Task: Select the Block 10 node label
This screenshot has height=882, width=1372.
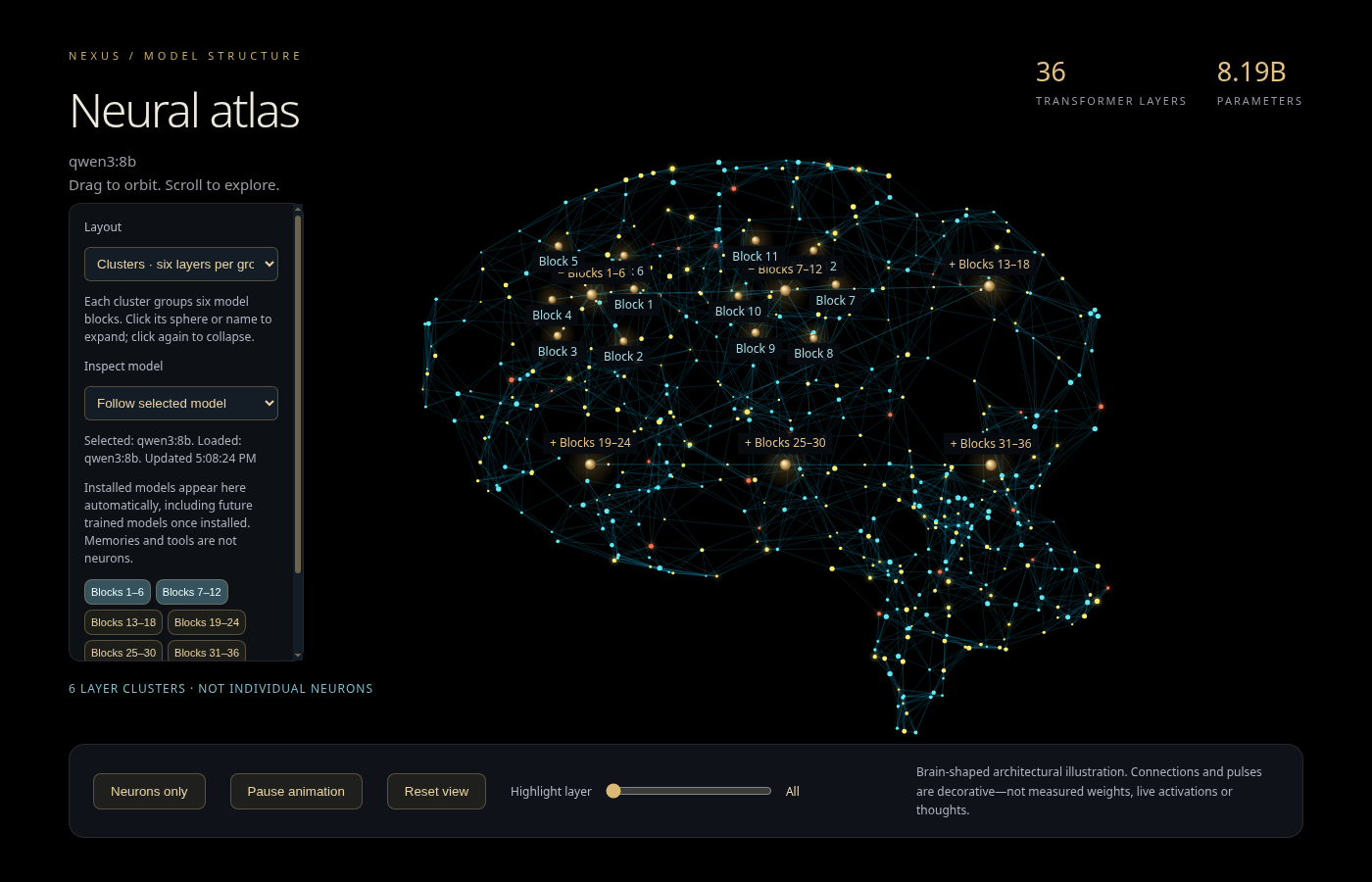Action: (x=738, y=312)
